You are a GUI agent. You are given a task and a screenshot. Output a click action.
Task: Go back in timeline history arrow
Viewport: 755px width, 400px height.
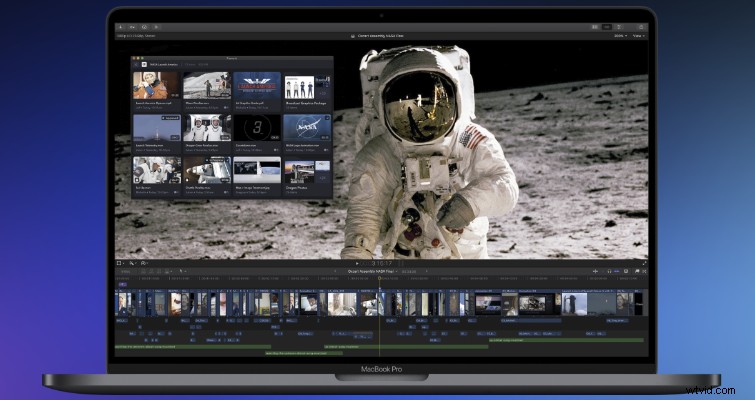(x=335, y=271)
